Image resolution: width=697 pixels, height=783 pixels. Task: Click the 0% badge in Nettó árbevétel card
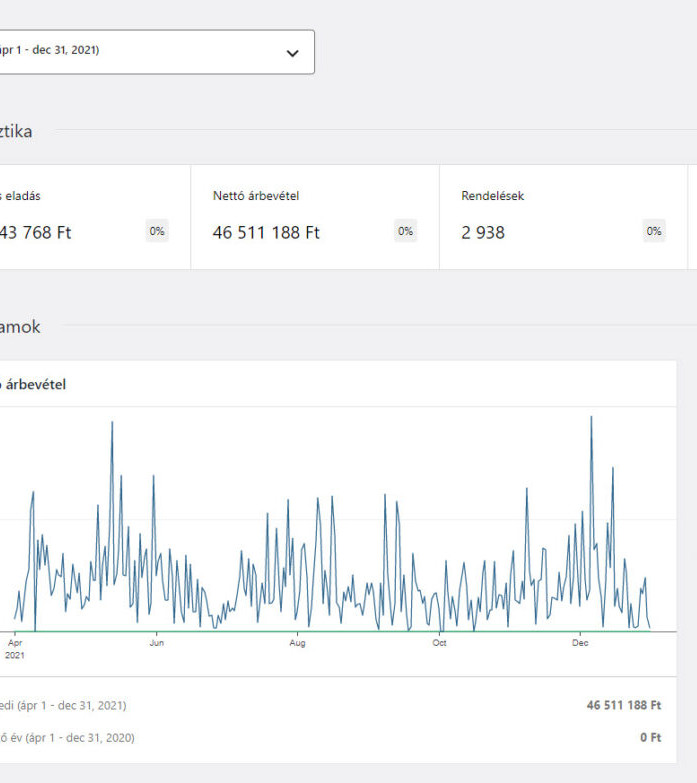click(405, 231)
